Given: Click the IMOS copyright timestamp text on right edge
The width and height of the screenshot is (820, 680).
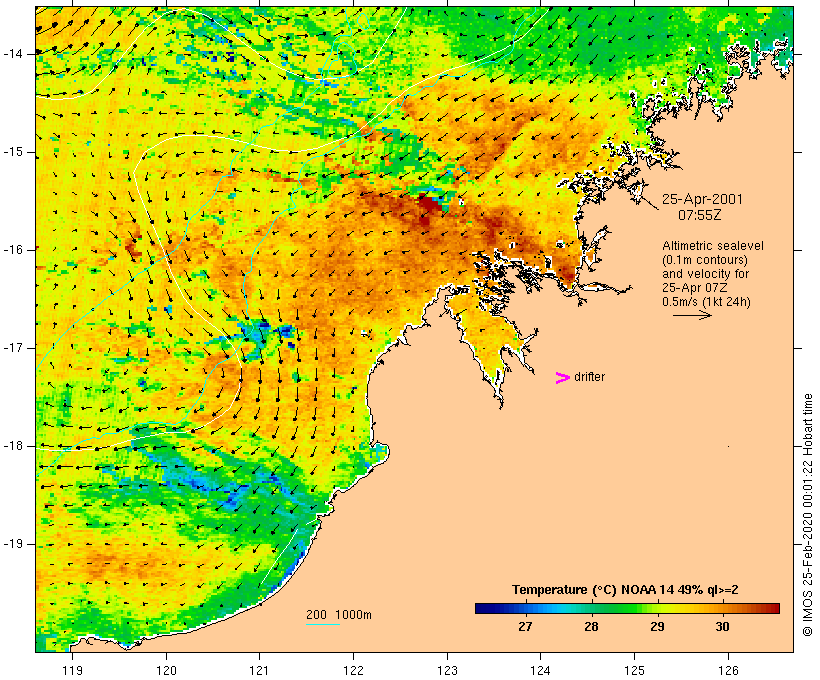Looking at the screenshot, I should click(x=808, y=515).
